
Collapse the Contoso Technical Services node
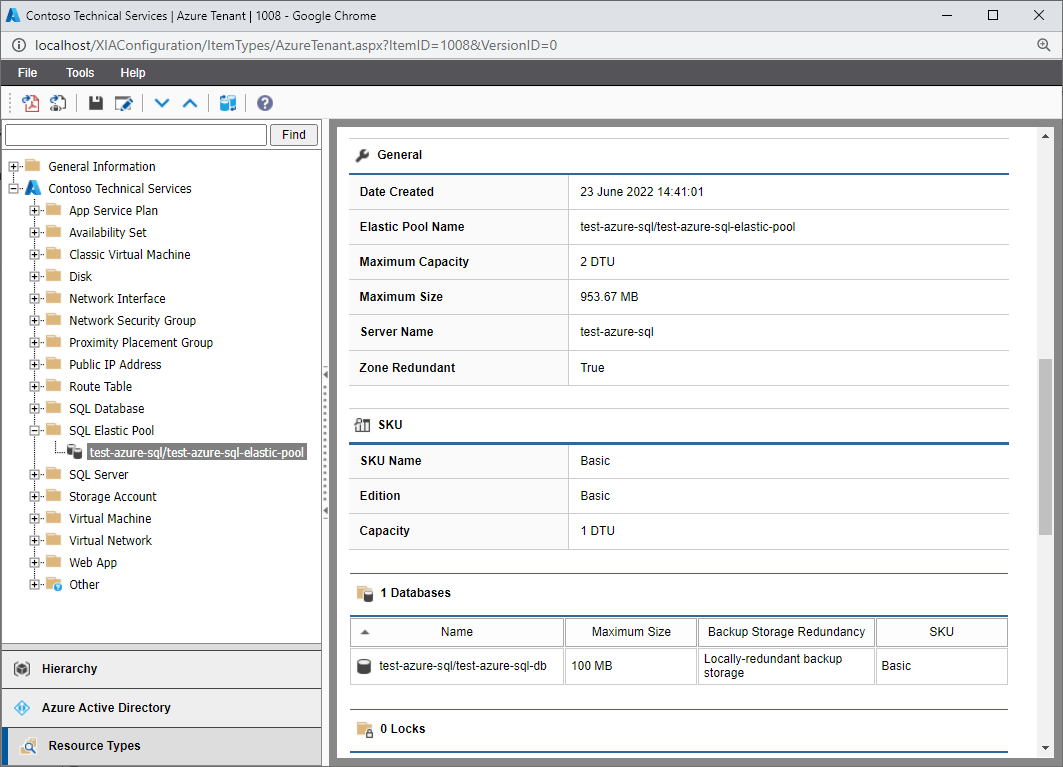pyautogui.click(x=14, y=188)
